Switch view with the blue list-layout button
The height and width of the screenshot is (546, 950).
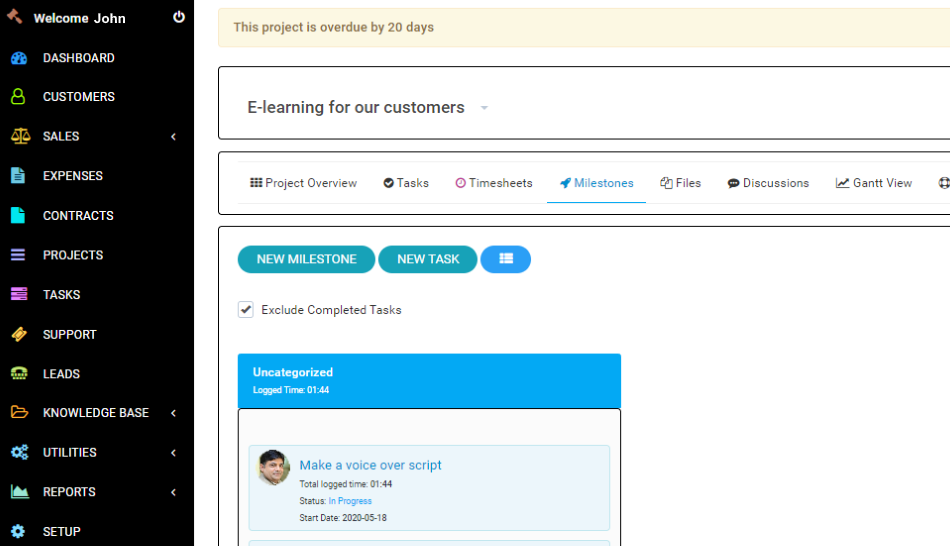point(506,259)
